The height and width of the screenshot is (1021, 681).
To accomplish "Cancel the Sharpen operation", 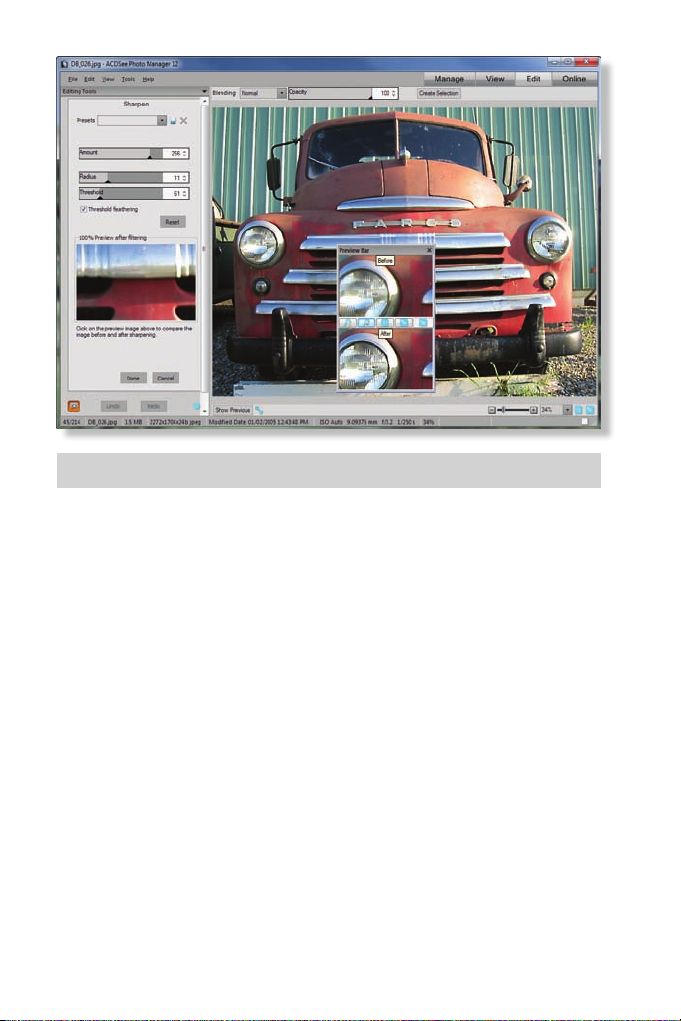I will pos(165,378).
